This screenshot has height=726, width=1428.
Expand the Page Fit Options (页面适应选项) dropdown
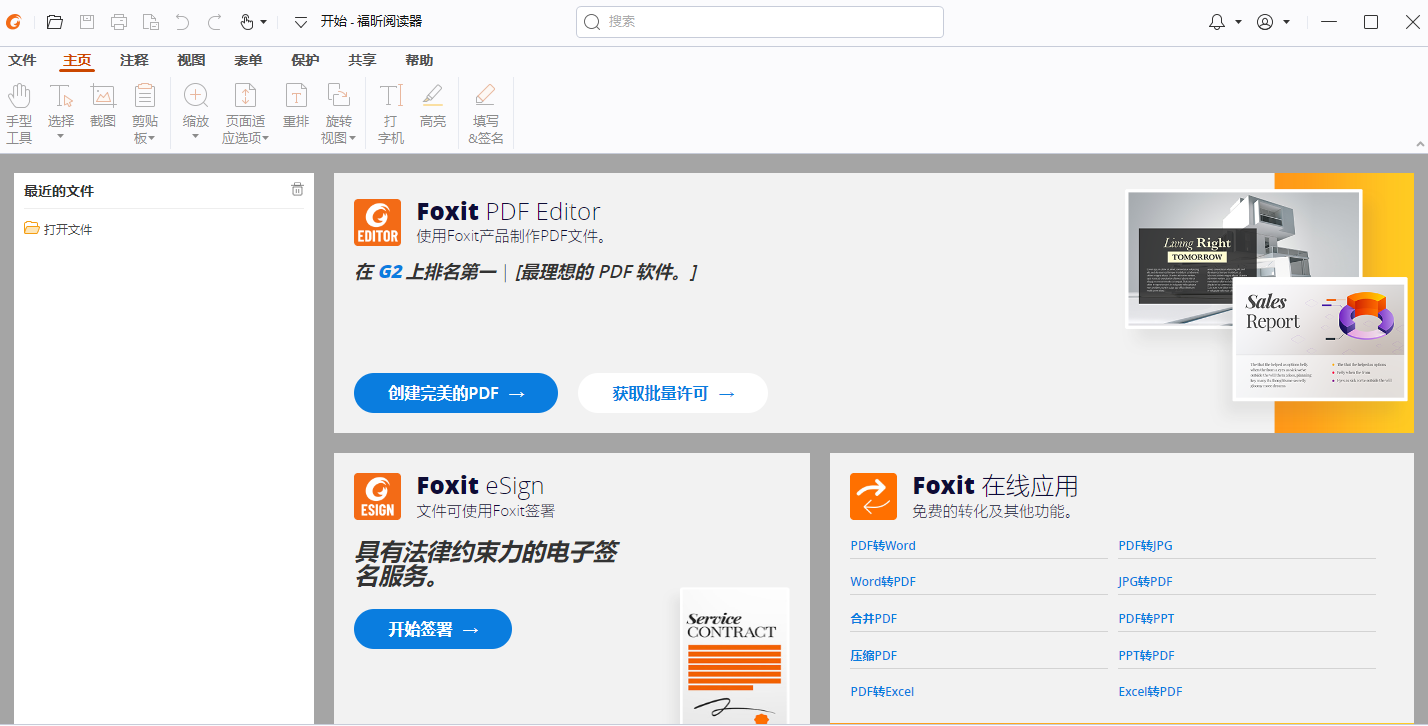[x=245, y=138]
